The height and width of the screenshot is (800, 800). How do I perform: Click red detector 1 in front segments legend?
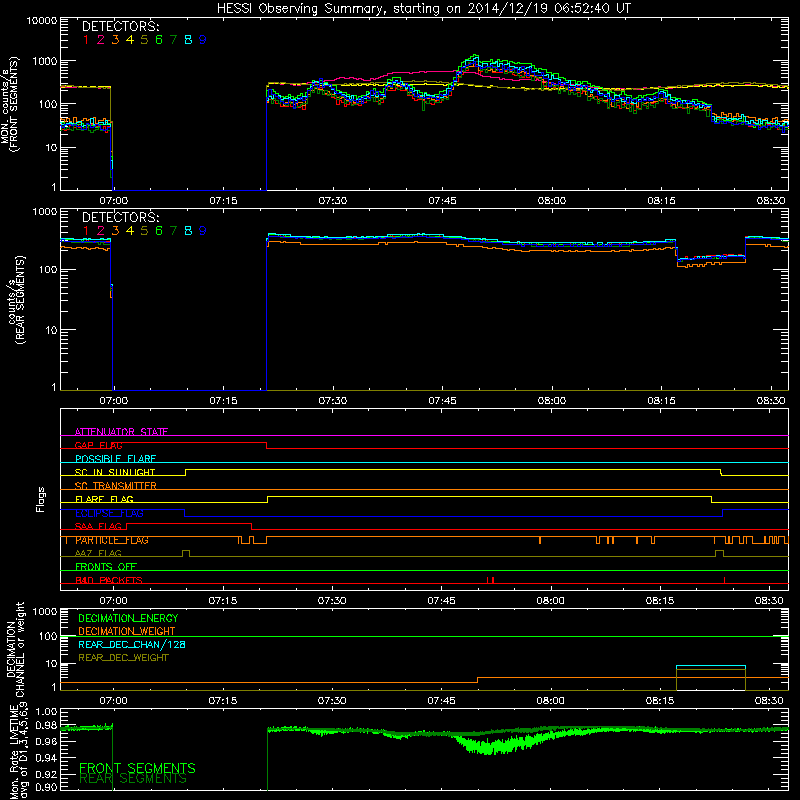pos(86,40)
